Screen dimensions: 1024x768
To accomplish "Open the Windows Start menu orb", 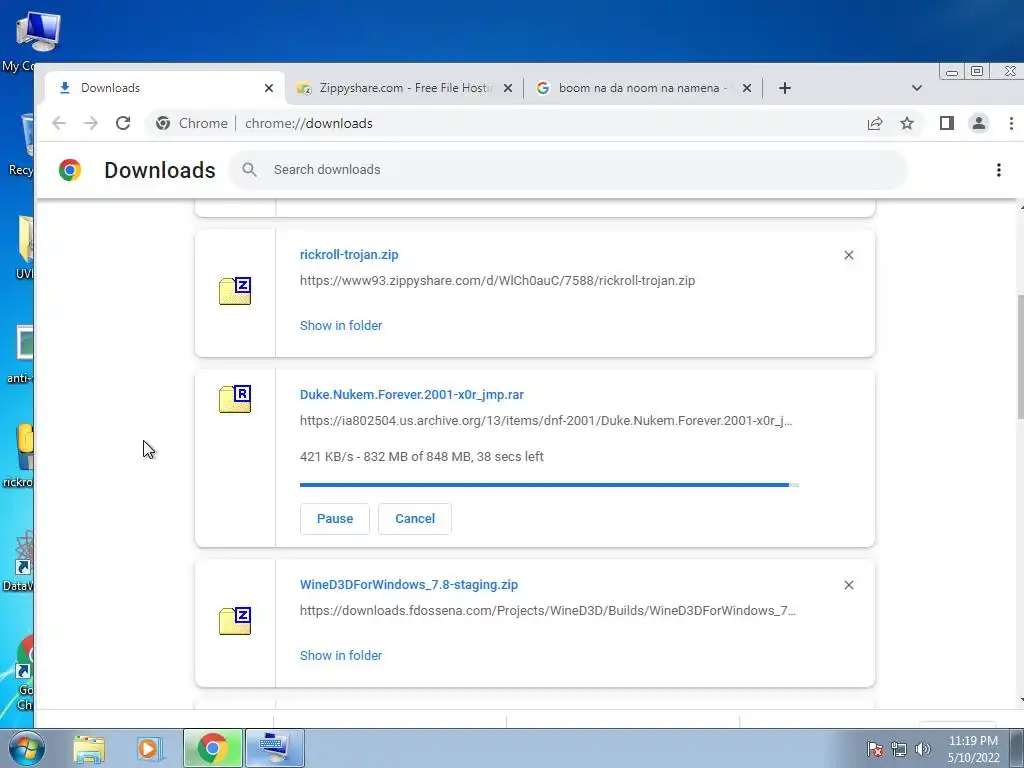I will [26, 748].
